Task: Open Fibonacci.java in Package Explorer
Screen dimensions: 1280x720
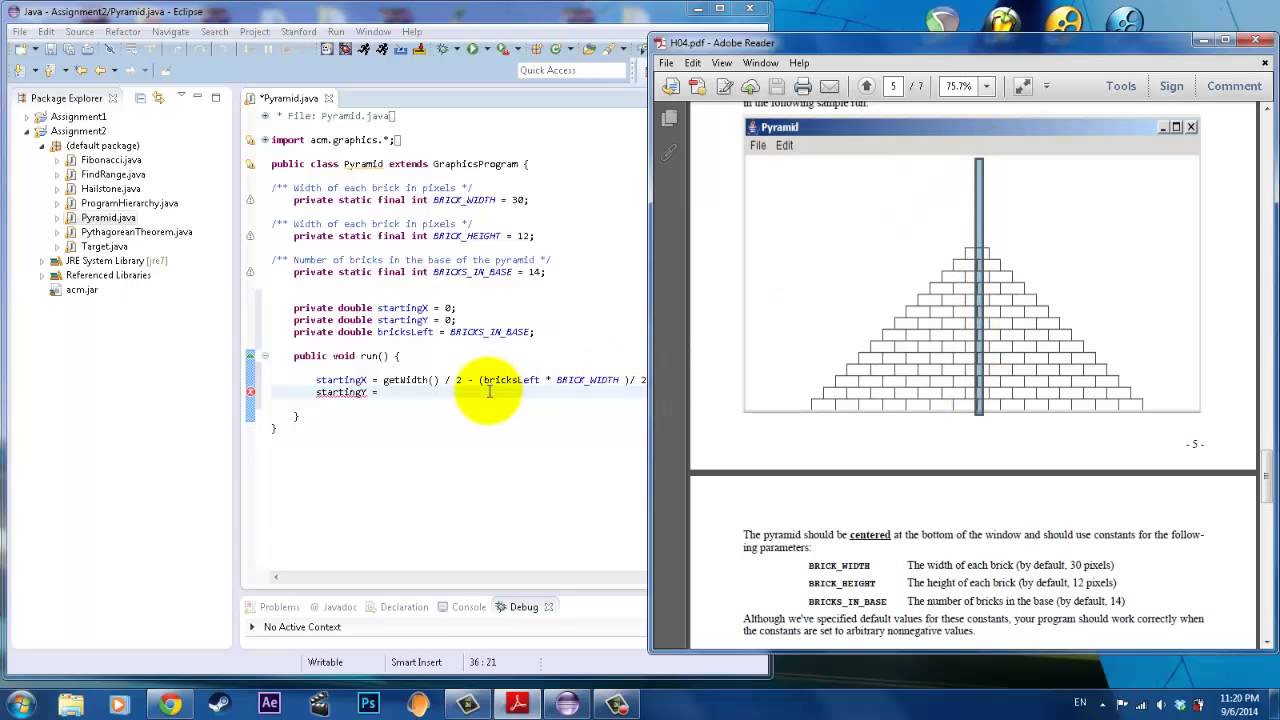Action: pos(111,160)
